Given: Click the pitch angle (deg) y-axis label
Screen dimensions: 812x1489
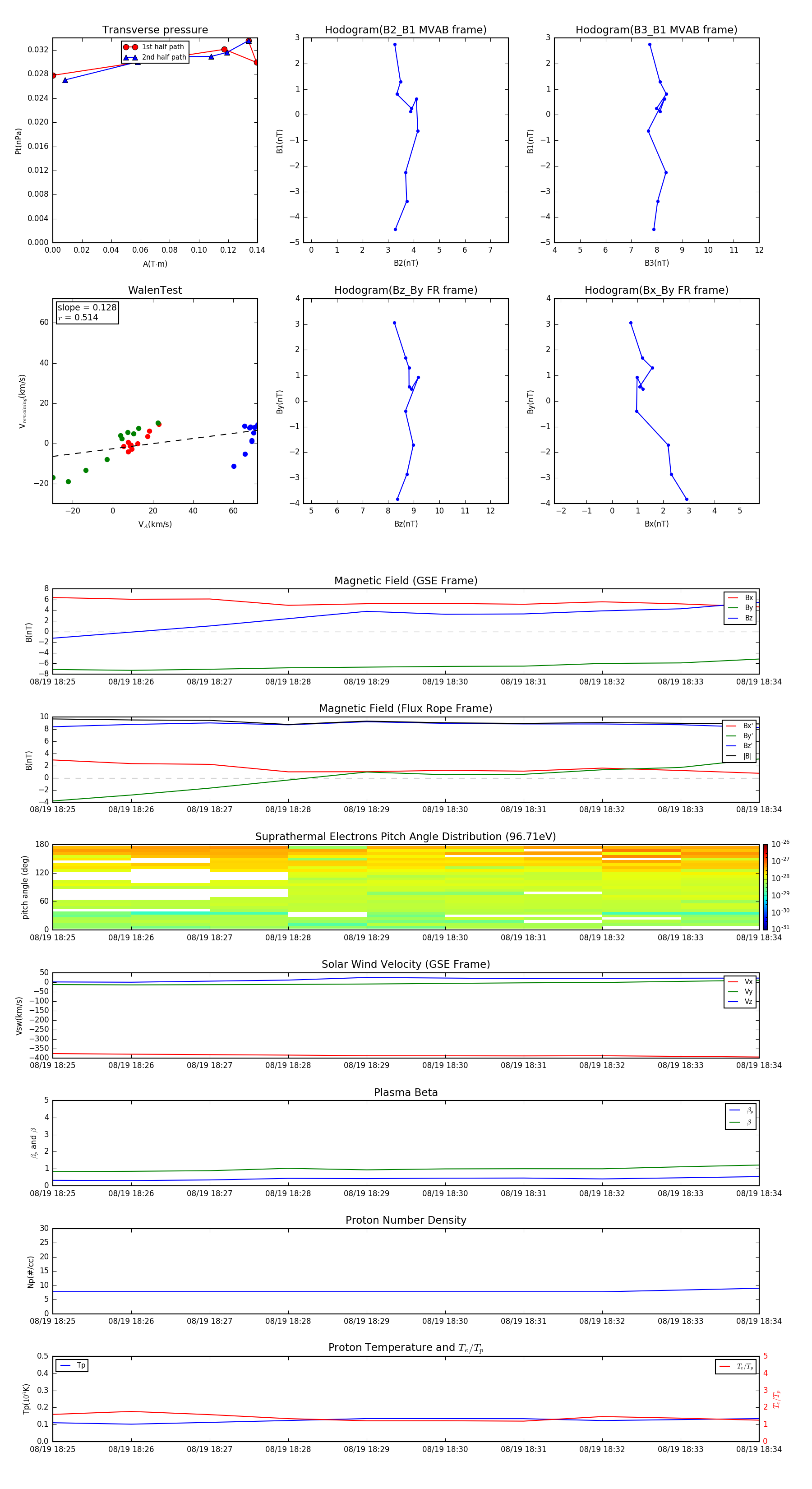Looking at the screenshot, I should coord(25,887).
